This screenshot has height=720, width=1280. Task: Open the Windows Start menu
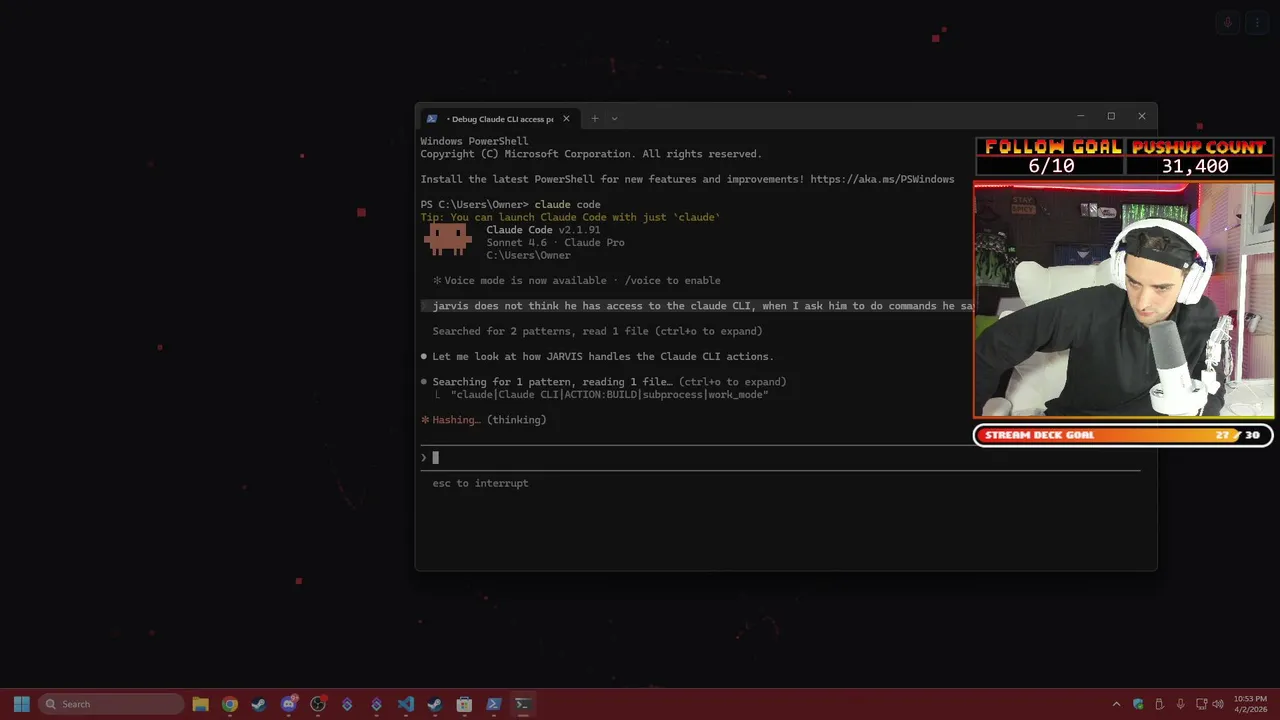(21, 704)
